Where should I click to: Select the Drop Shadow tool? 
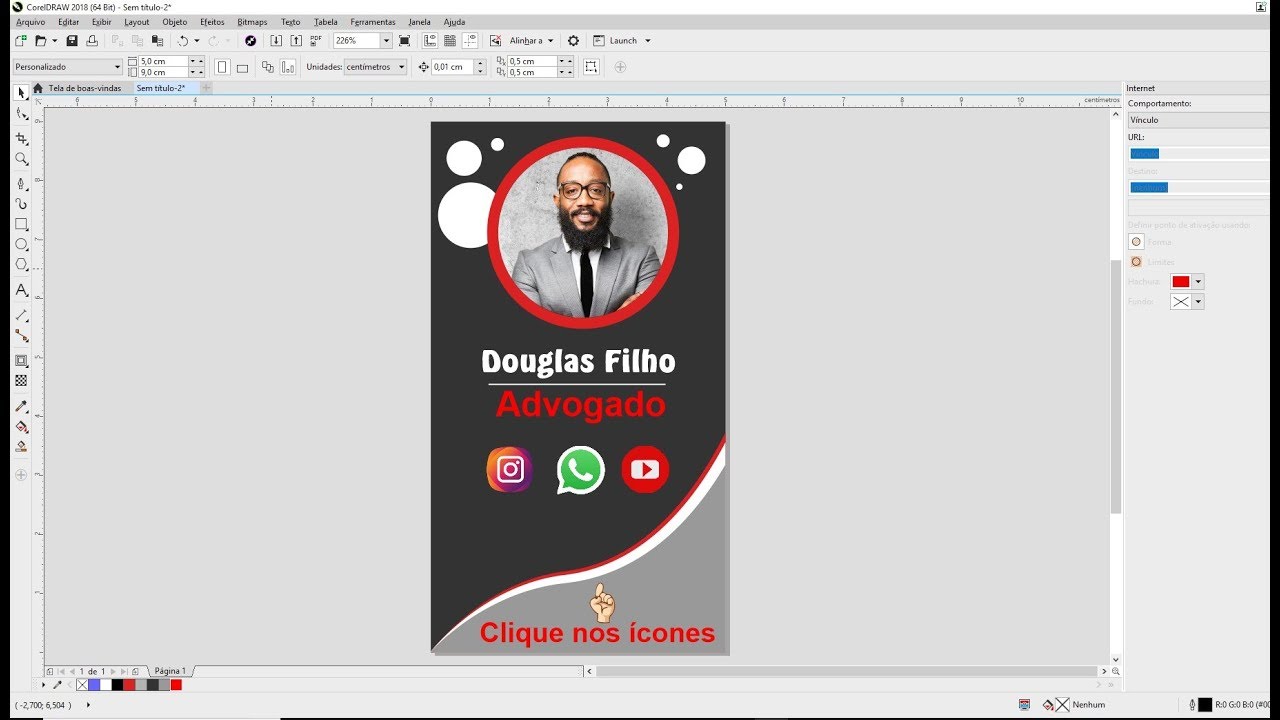pos(21,360)
